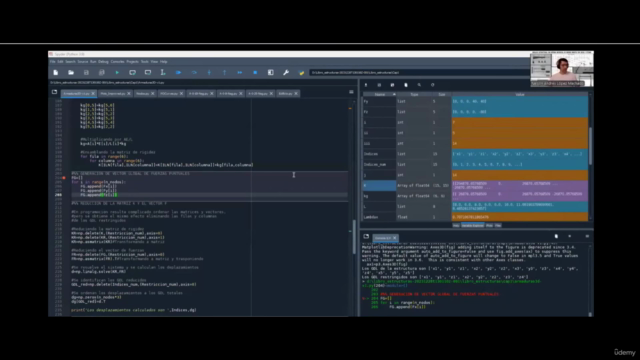
Task: Click Run cell and advance icon
Action: (x=148, y=73)
